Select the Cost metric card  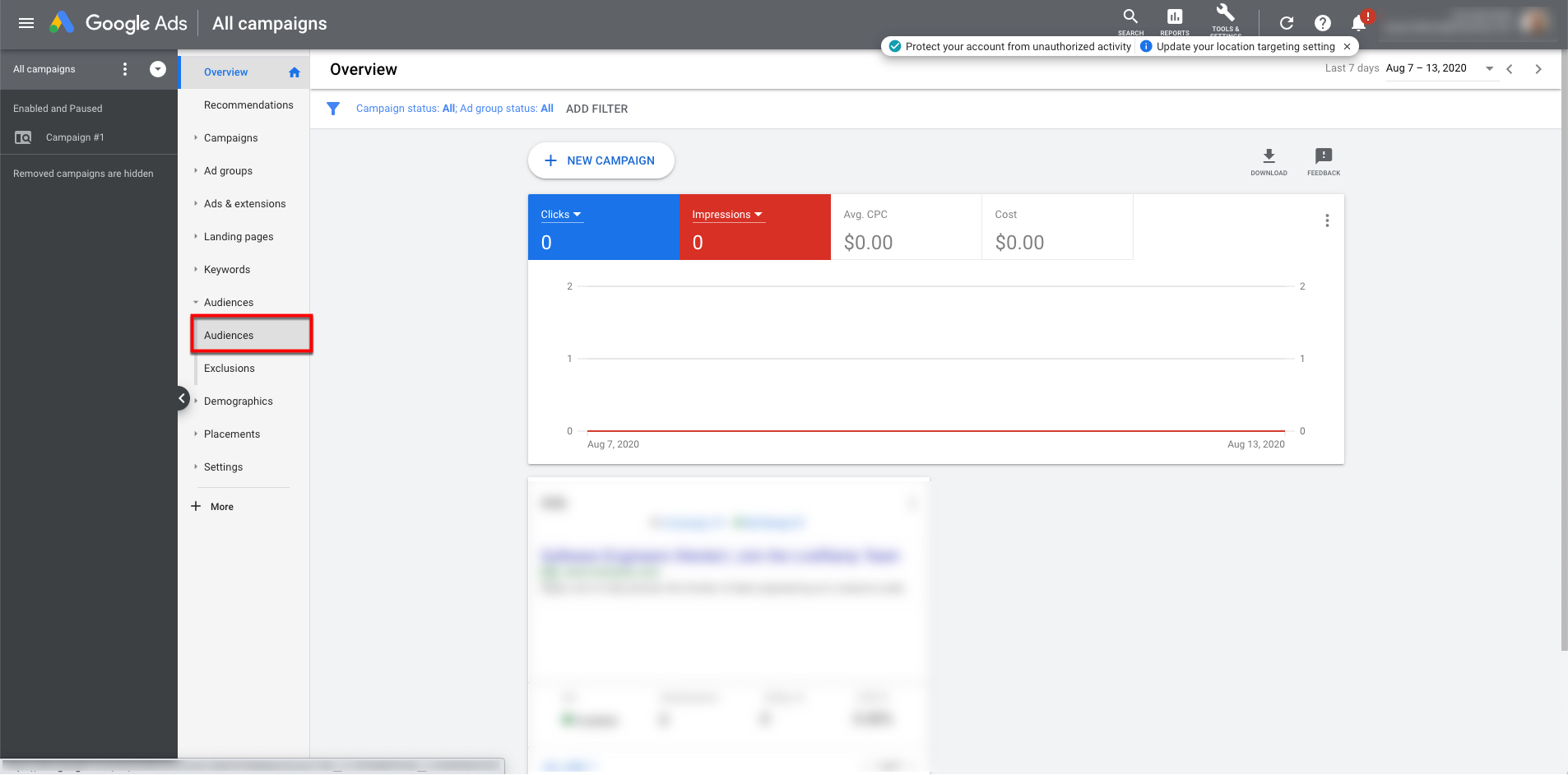1057,227
